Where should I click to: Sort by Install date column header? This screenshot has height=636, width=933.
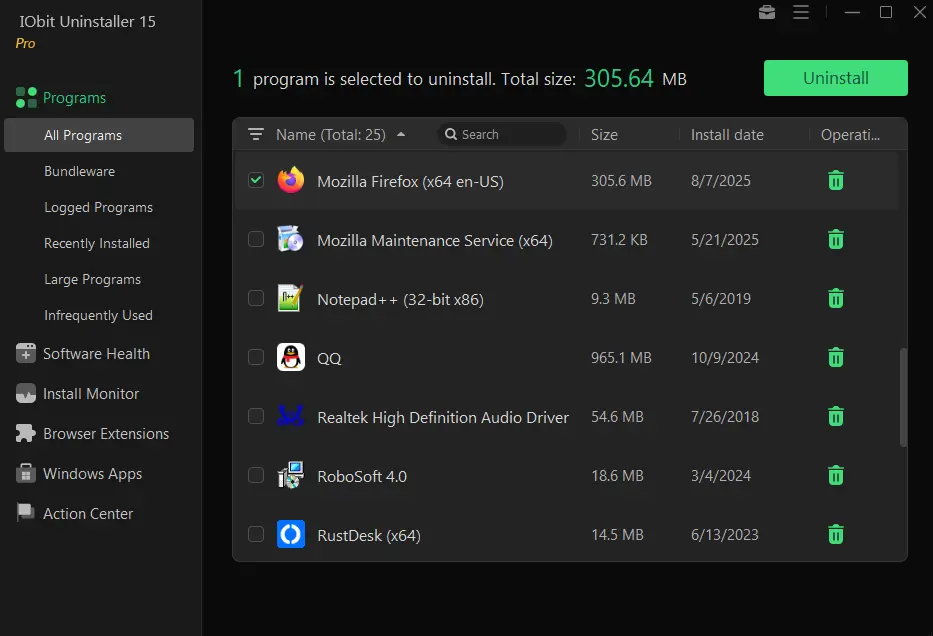(727, 135)
